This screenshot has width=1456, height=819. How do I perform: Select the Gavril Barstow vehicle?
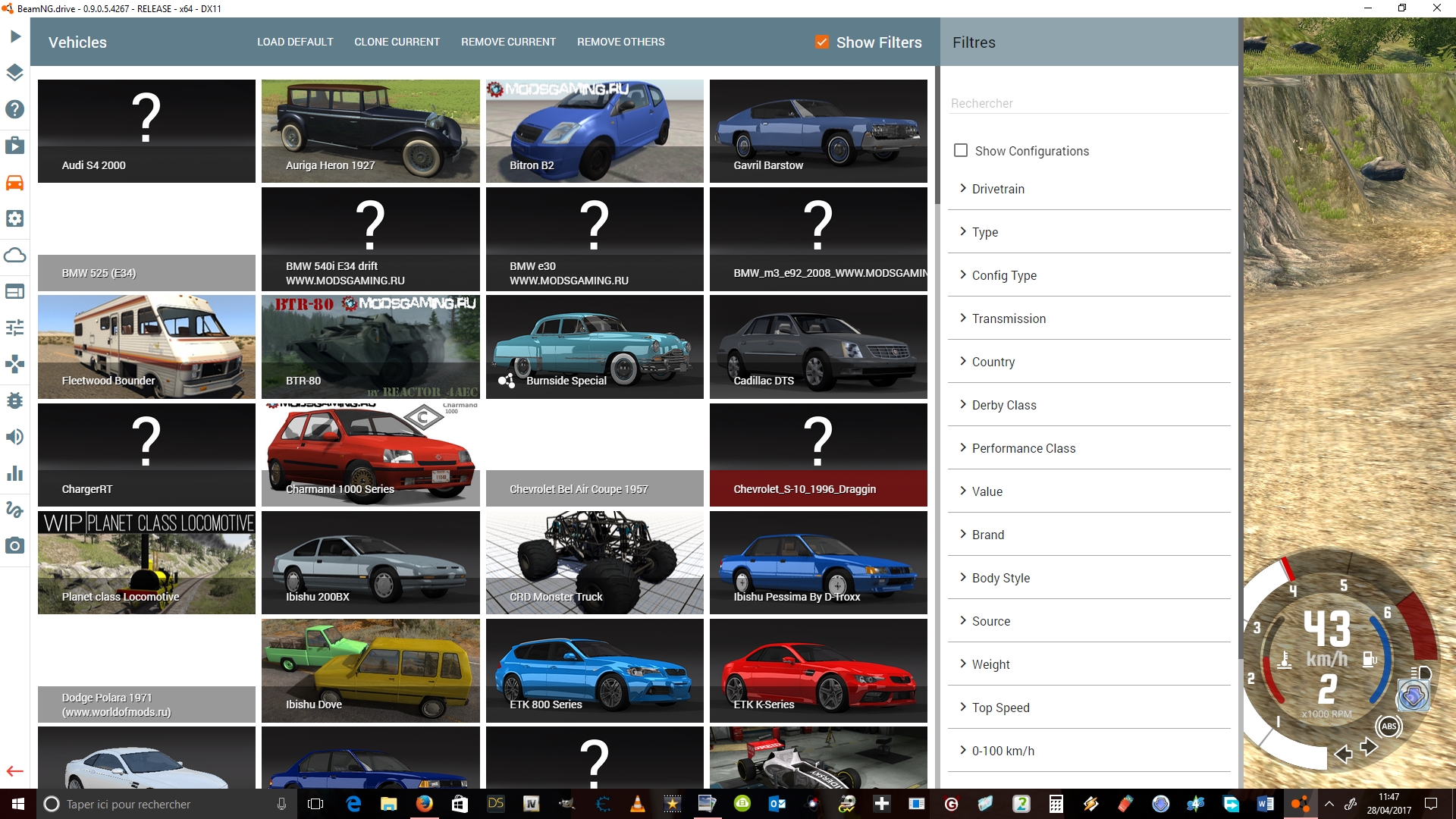coord(818,130)
